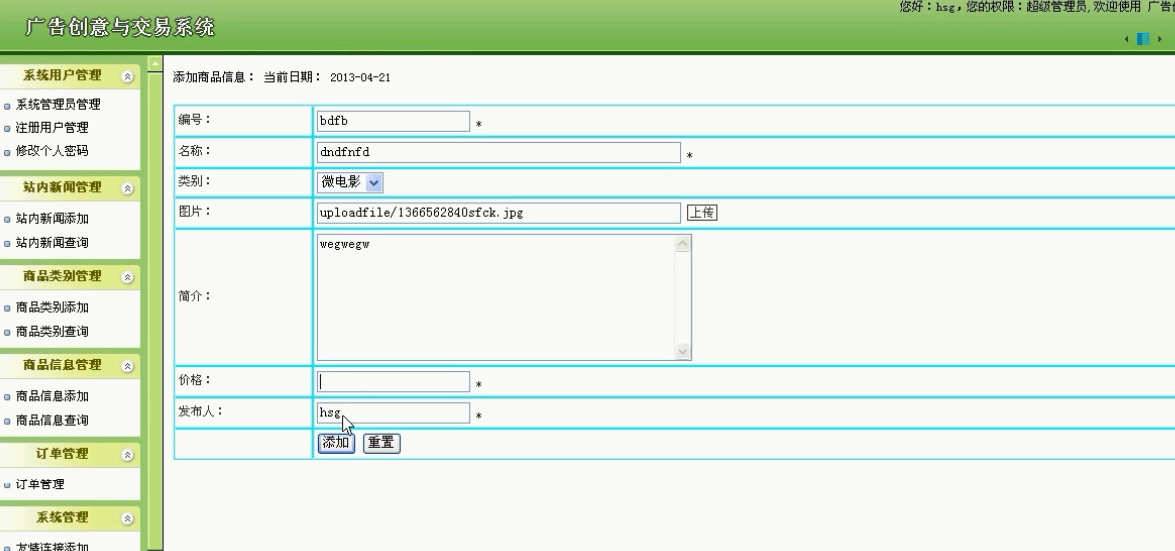Collapse the 订单管理 section chevron
The height and width of the screenshot is (551, 1175).
(127, 455)
